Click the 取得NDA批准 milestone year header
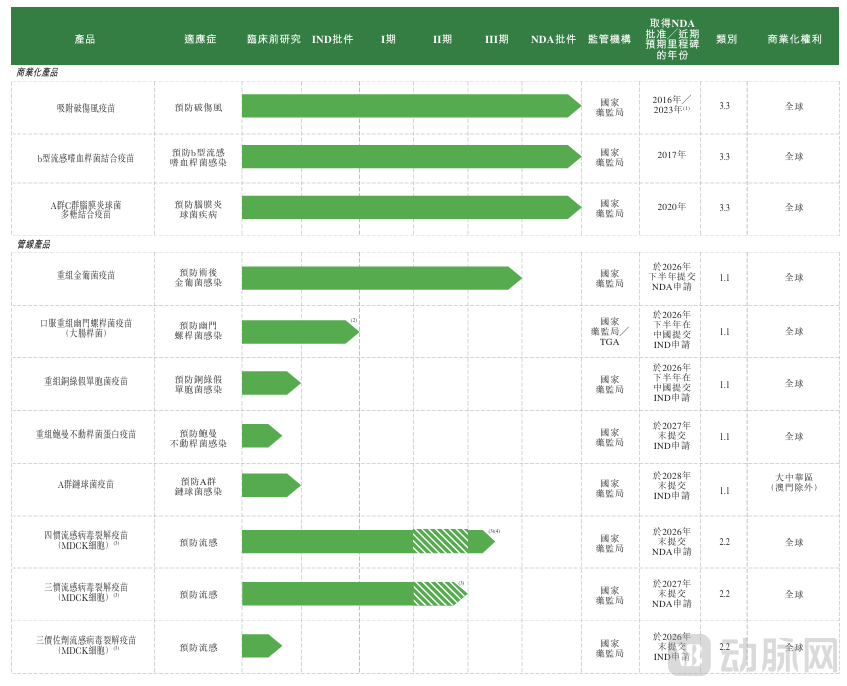The width and height of the screenshot is (847, 686). click(672, 39)
